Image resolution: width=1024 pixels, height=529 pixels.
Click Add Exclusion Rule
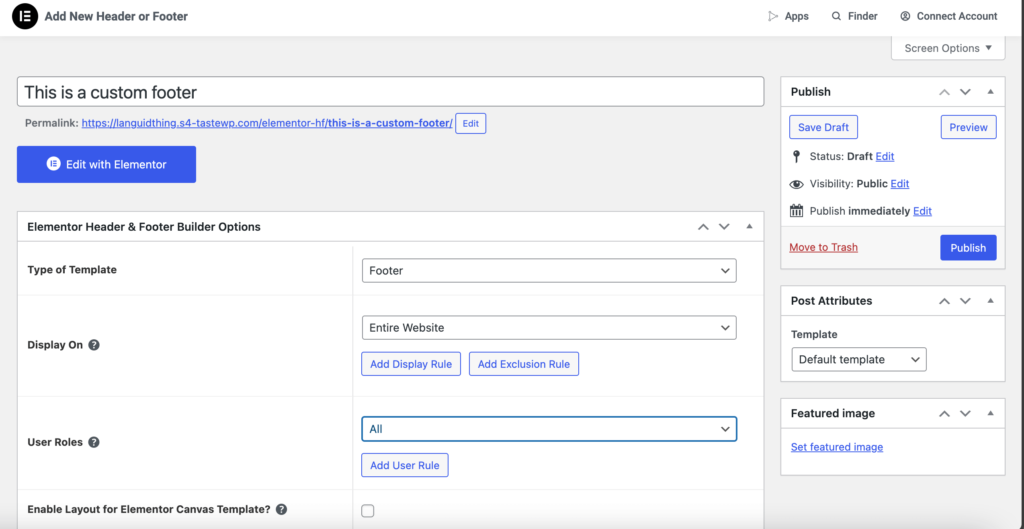pos(524,364)
